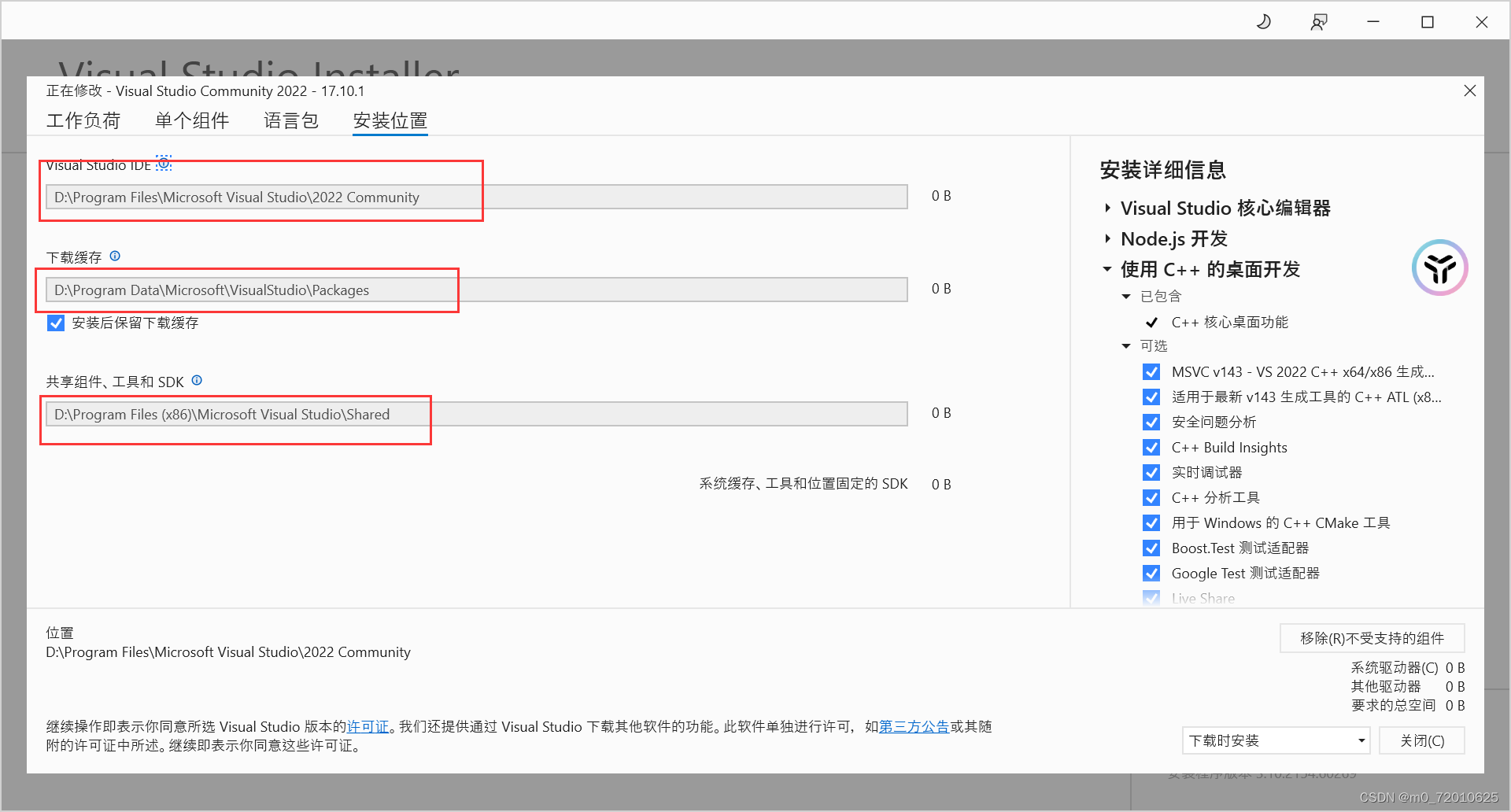Click the info icon beside 下载缓存
The image size is (1511, 812).
pyautogui.click(x=115, y=257)
